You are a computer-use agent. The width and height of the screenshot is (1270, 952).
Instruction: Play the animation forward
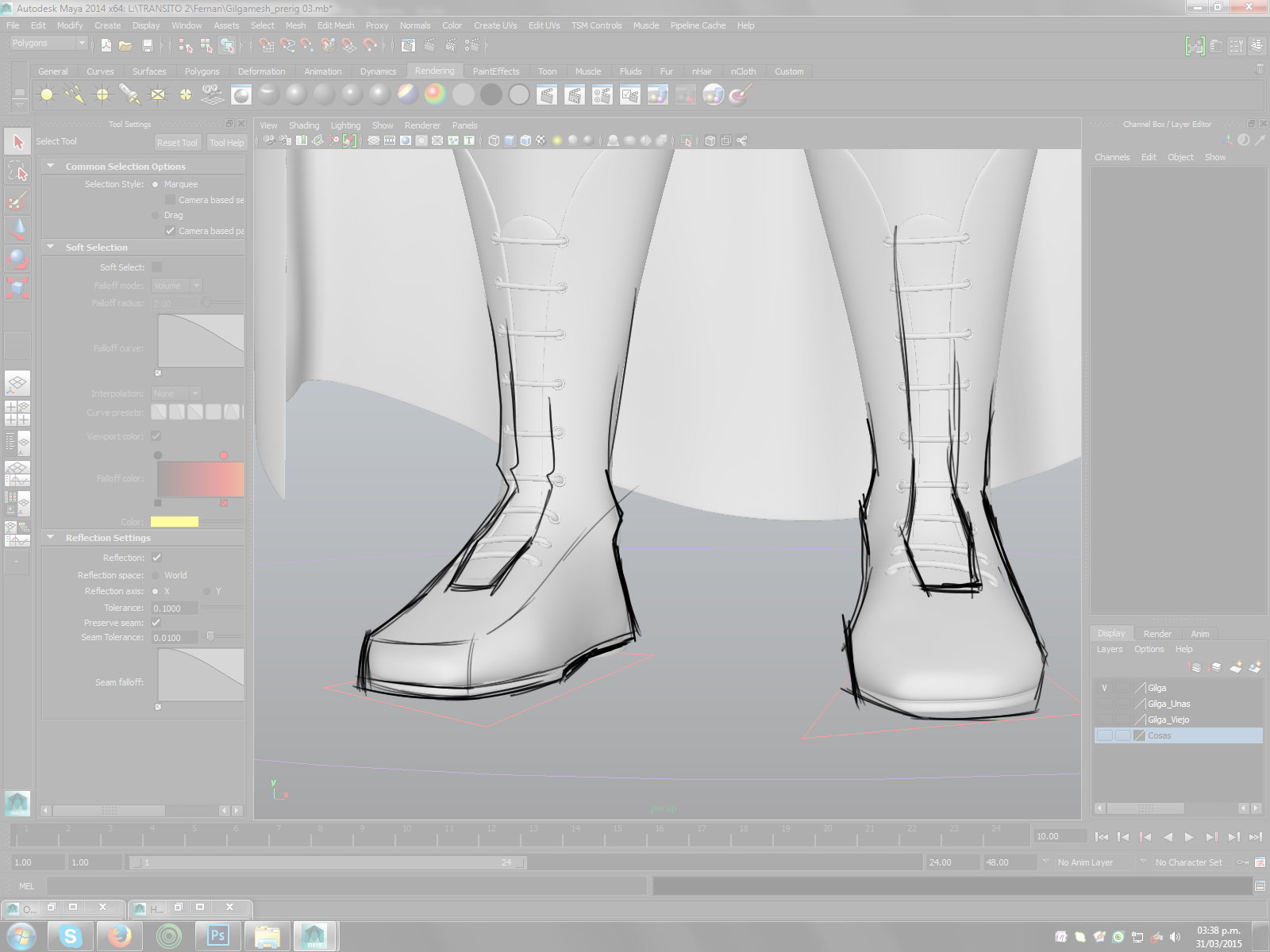click(x=1189, y=837)
